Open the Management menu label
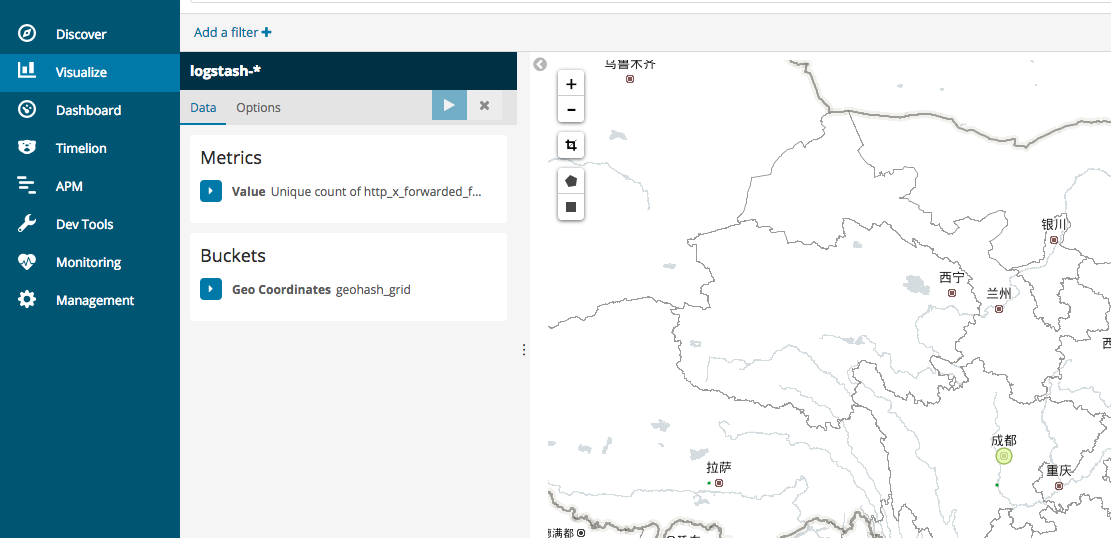1111x538 pixels. [x=95, y=300]
